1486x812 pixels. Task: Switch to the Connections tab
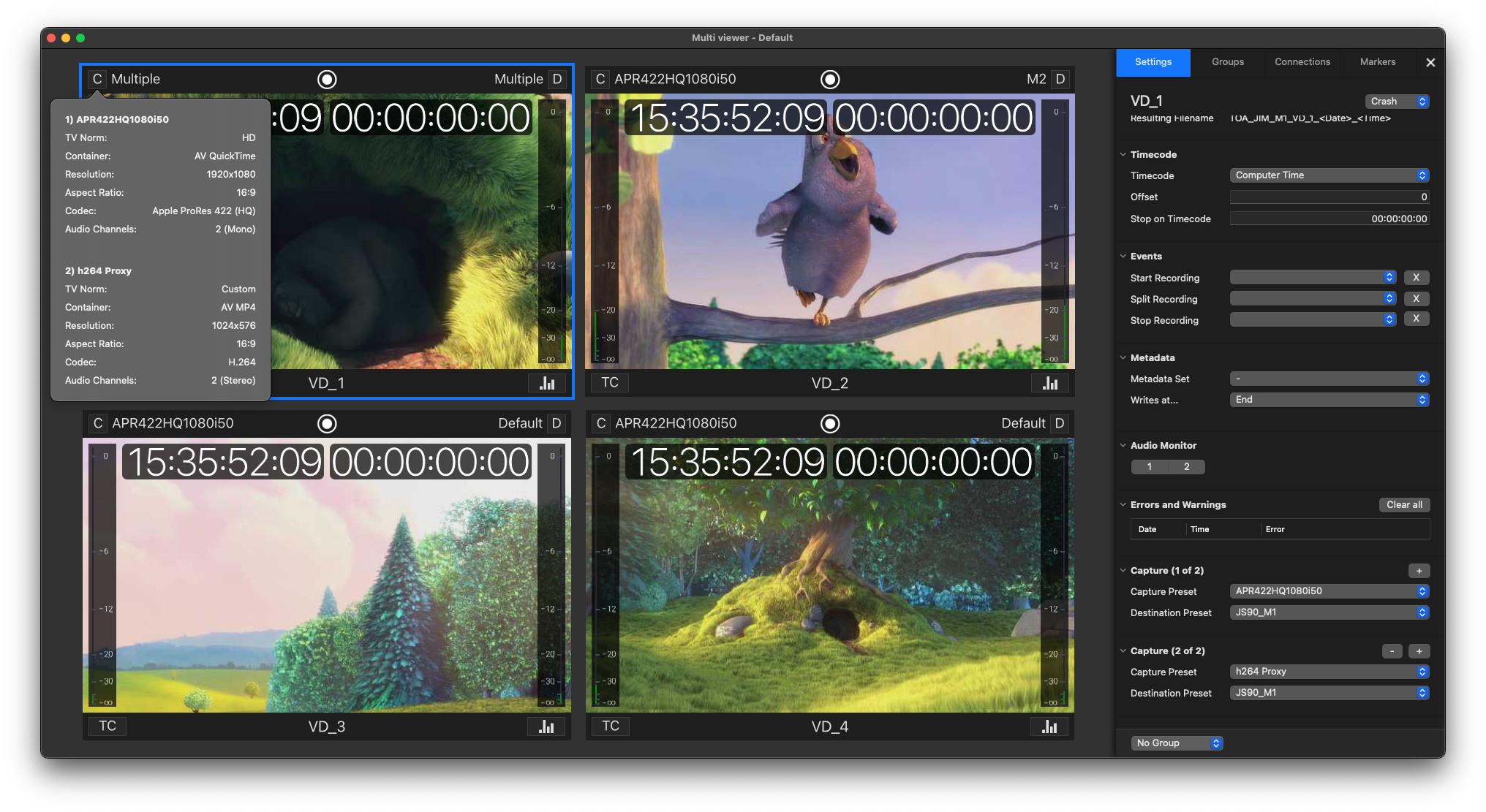click(x=1302, y=62)
